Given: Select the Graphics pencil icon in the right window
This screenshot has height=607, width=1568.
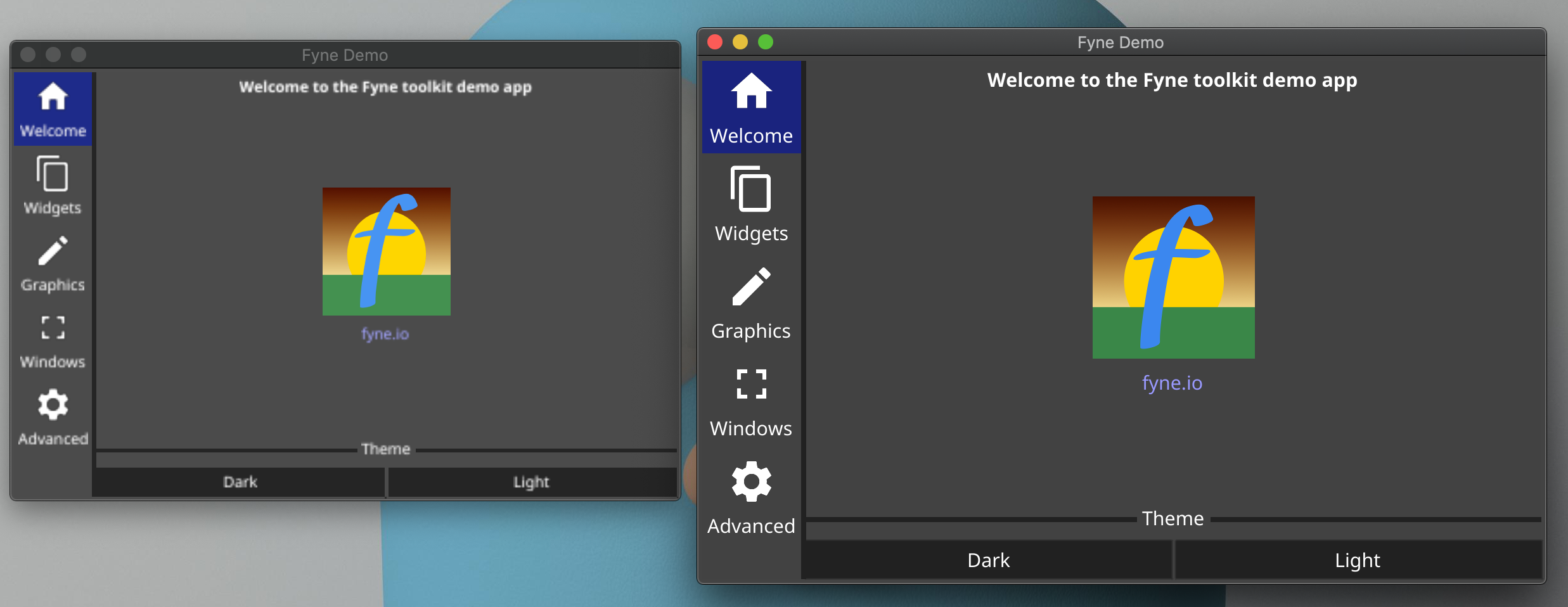Looking at the screenshot, I should 751,286.
